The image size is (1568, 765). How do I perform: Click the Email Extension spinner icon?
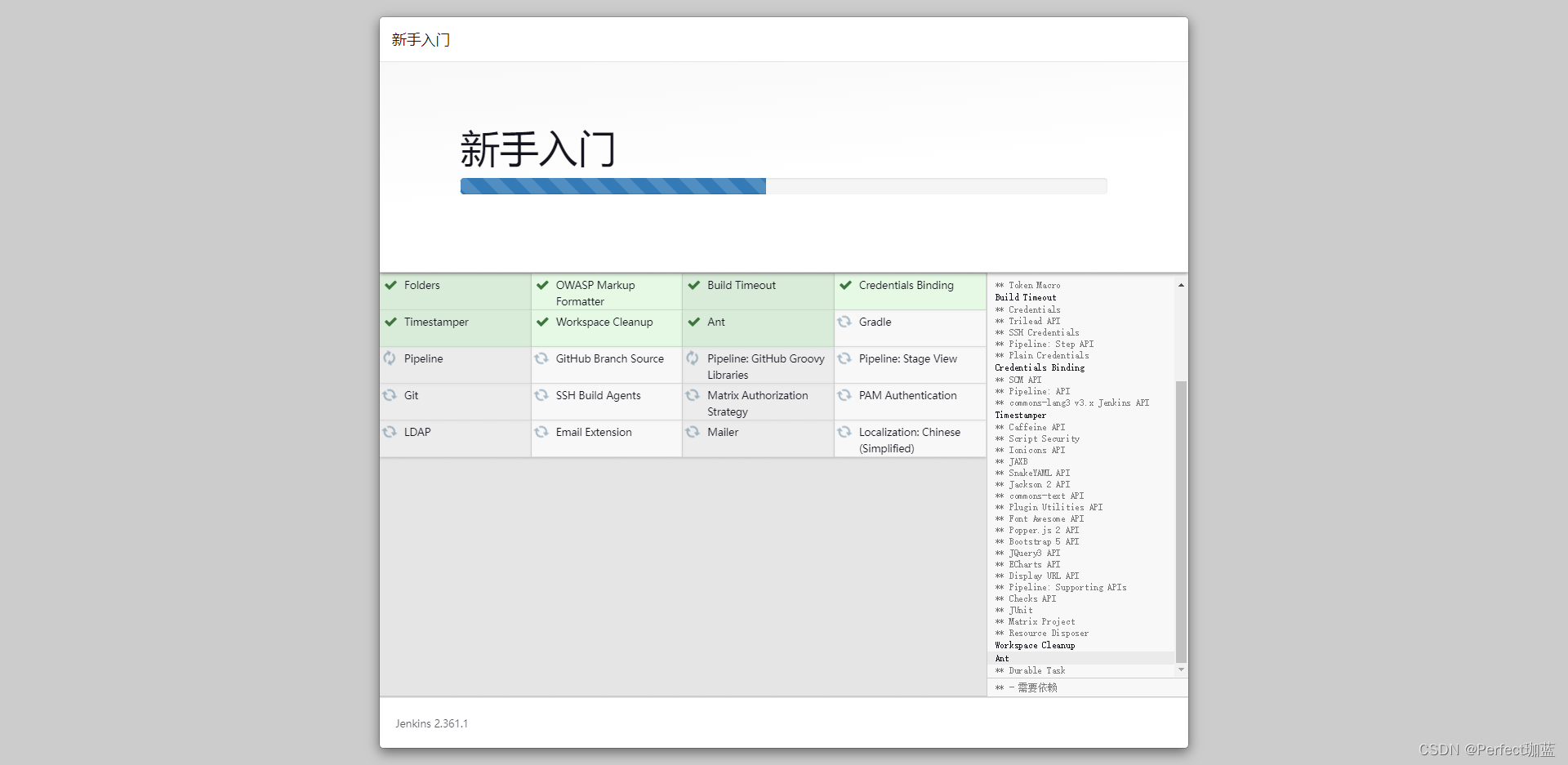click(542, 433)
